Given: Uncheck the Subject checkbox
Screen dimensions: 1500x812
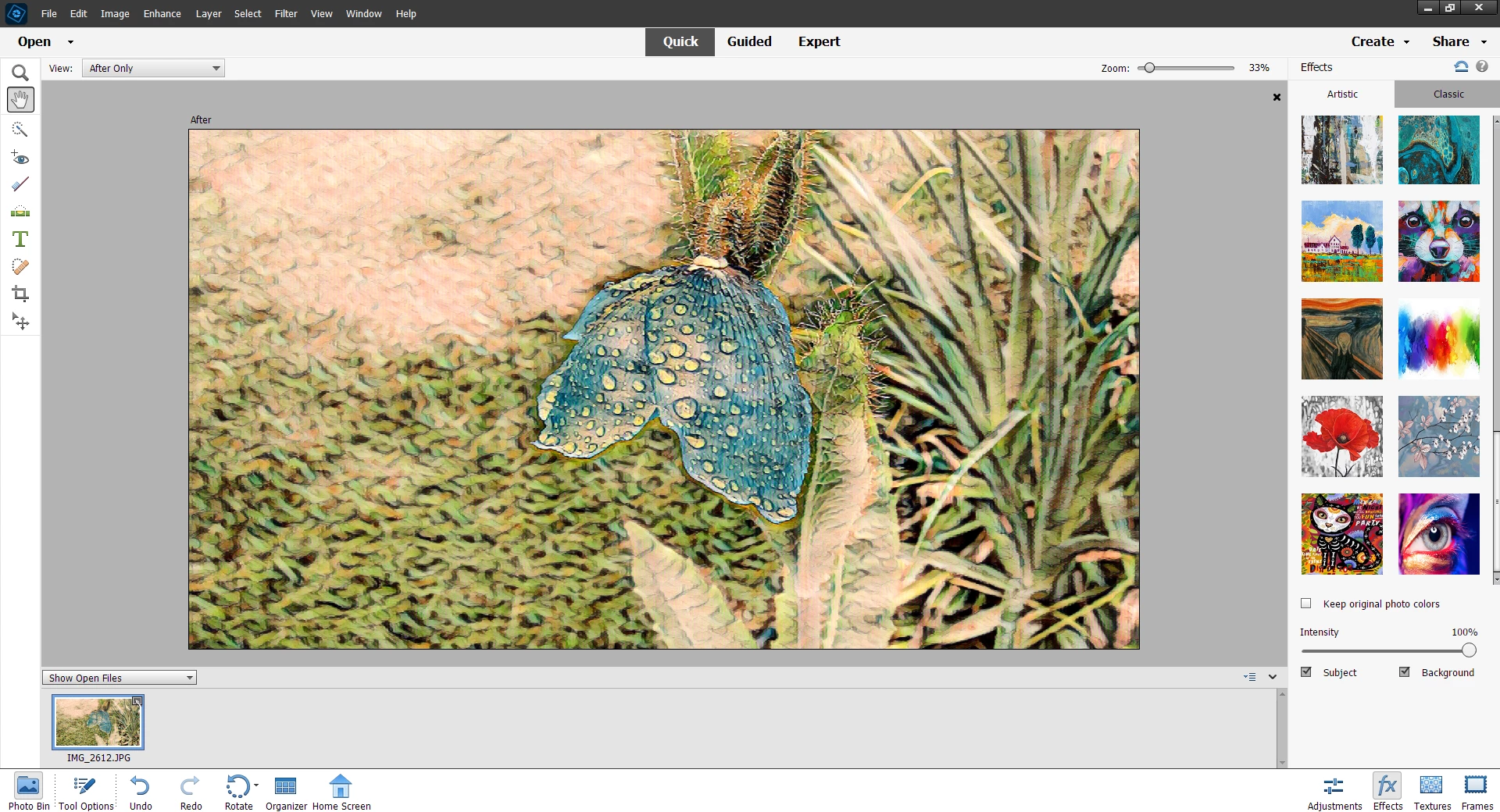Looking at the screenshot, I should (x=1305, y=671).
